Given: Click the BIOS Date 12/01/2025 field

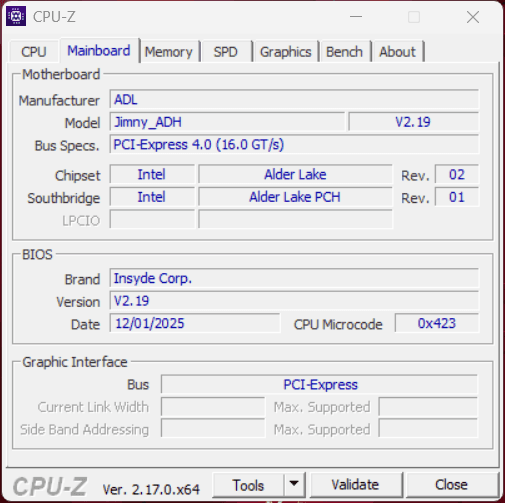Looking at the screenshot, I should pos(195,323).
